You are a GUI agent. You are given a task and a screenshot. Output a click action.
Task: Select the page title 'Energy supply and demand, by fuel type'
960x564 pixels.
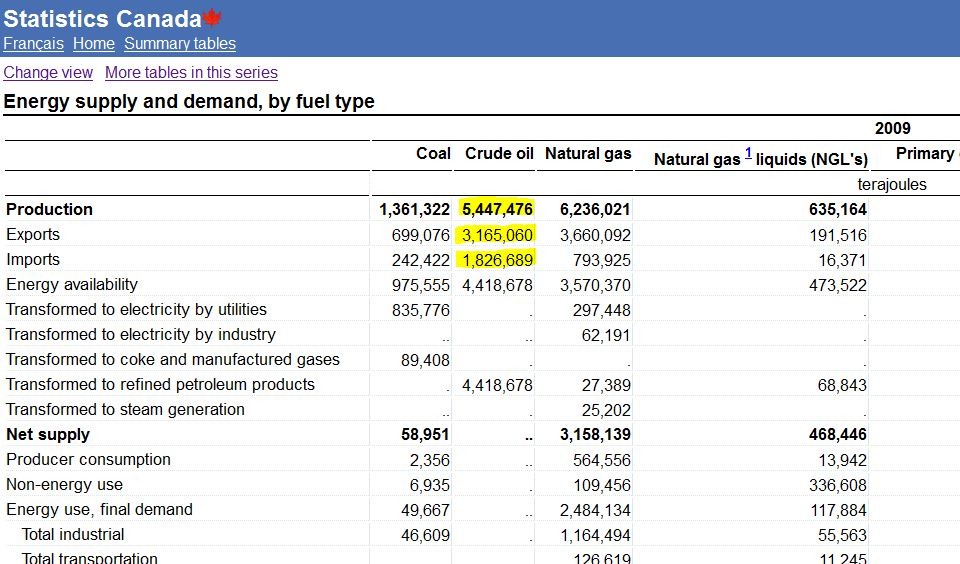point(189,101)
